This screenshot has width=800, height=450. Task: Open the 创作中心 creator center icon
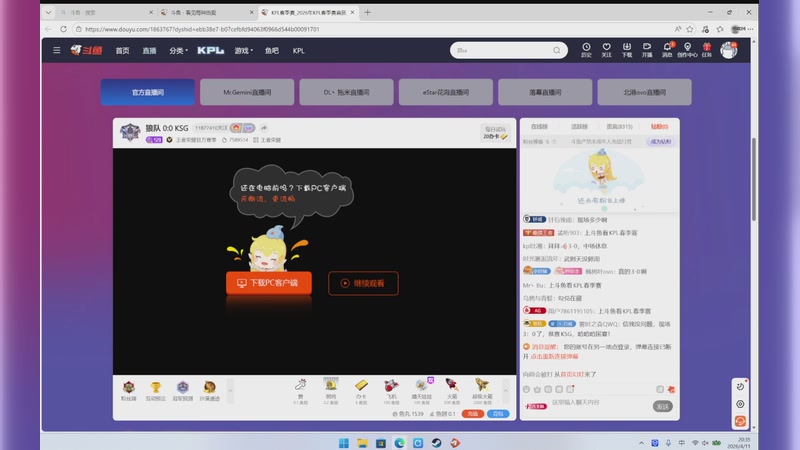tap(687, 50)
